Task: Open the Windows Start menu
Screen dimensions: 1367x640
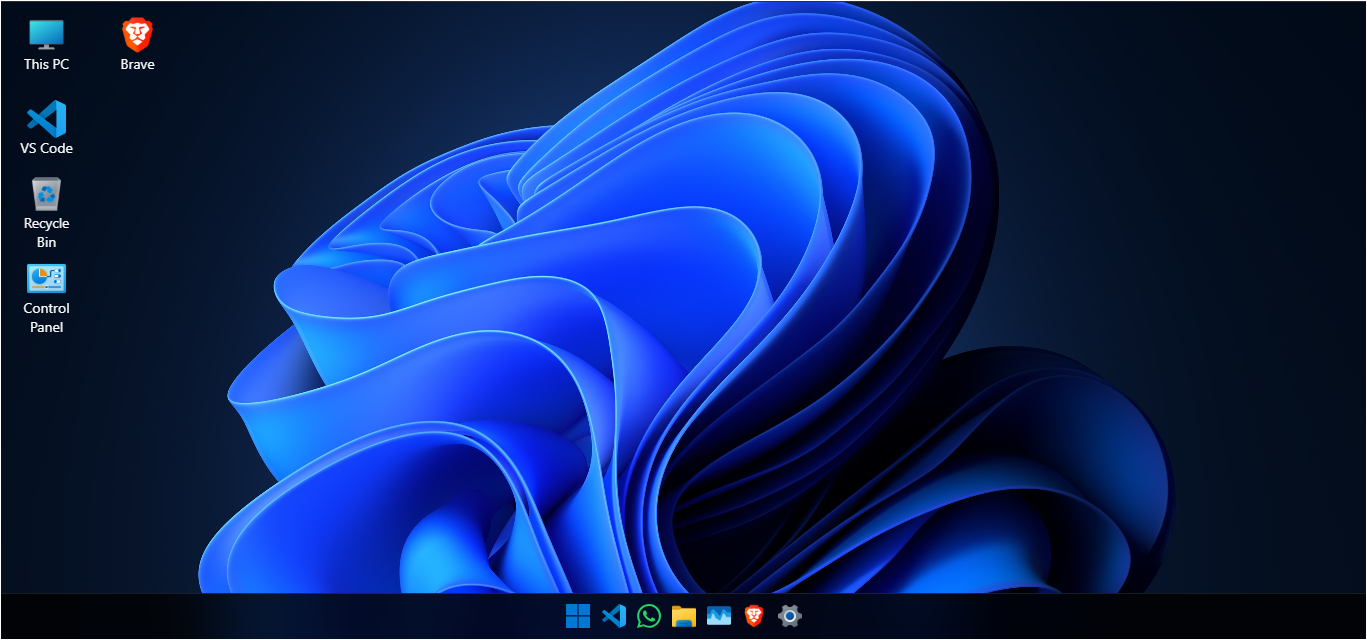Action: [578, 617]
